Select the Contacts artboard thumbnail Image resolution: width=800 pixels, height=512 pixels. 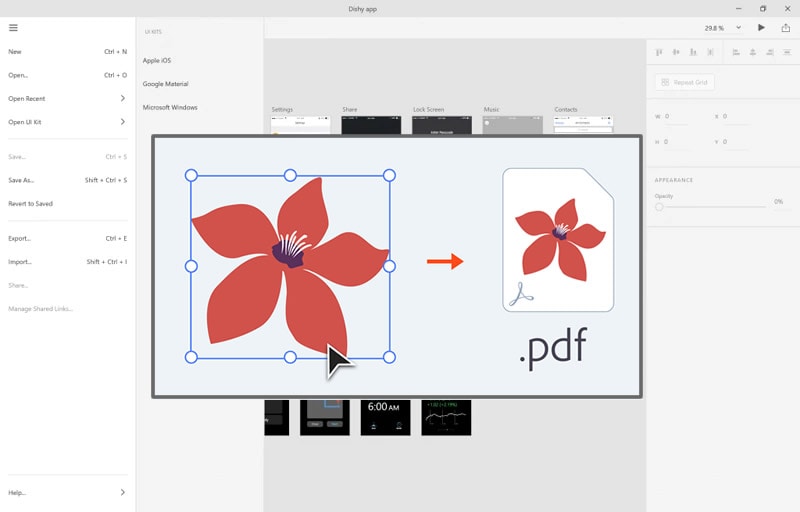584,125
